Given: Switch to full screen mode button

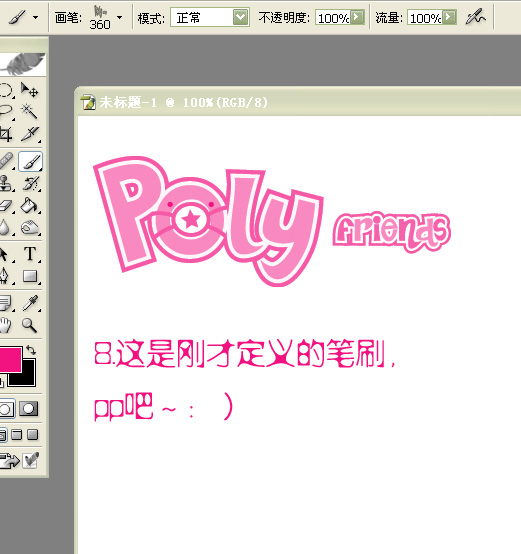Looking at the screenshot, I should 32,434.
